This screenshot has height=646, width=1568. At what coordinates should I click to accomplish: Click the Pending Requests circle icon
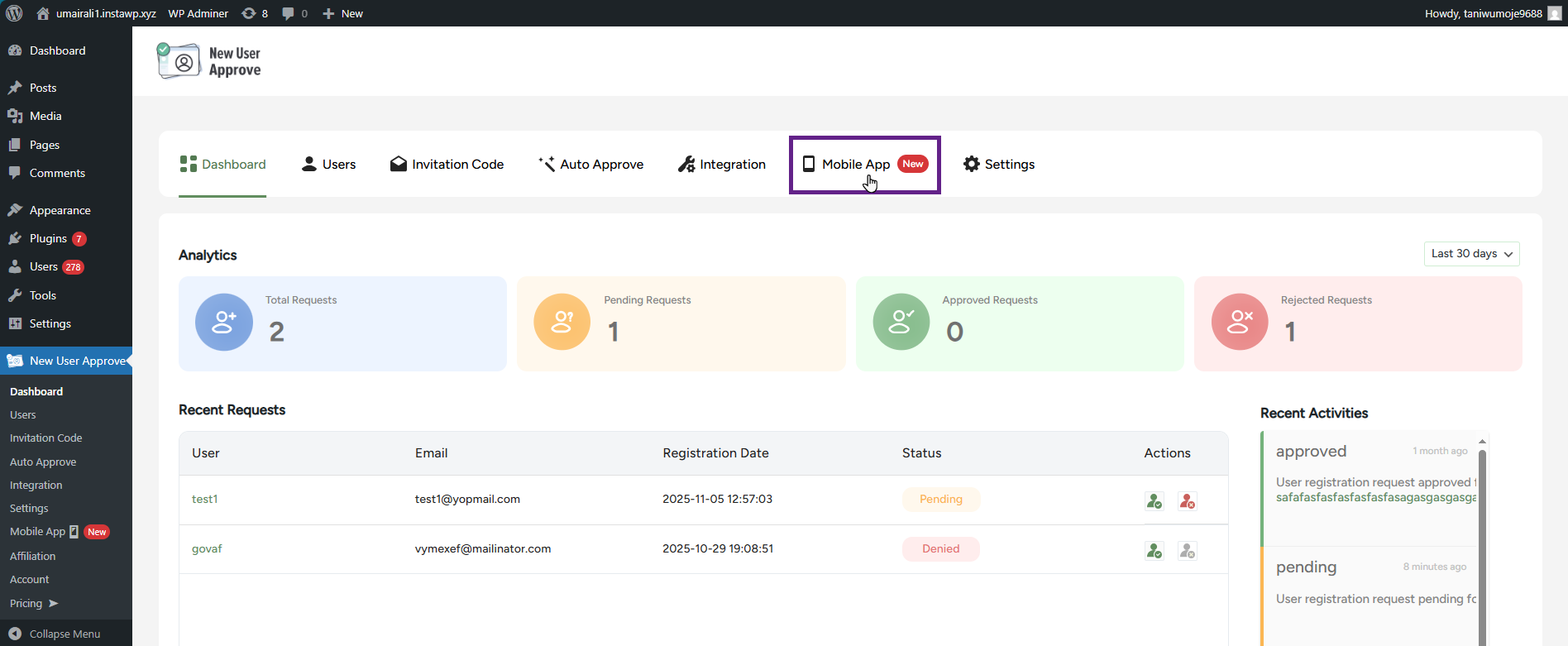(562, 323)
